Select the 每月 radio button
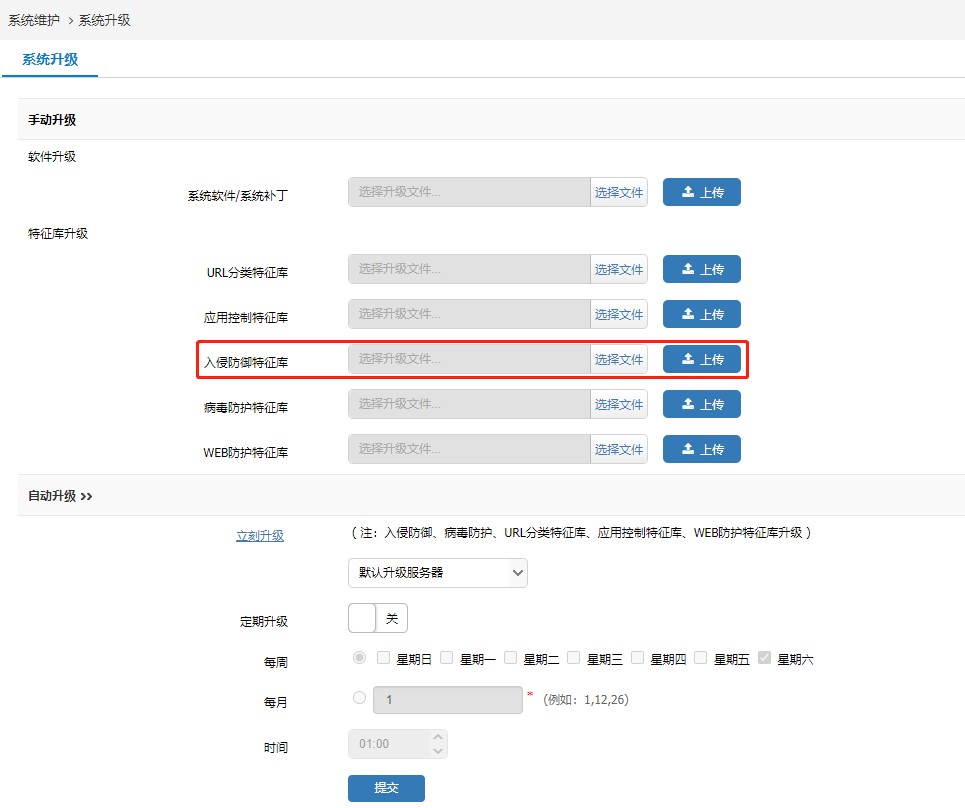Image resolution: width=965 pixels, height=808 pixels. click(x=359, y=697)
